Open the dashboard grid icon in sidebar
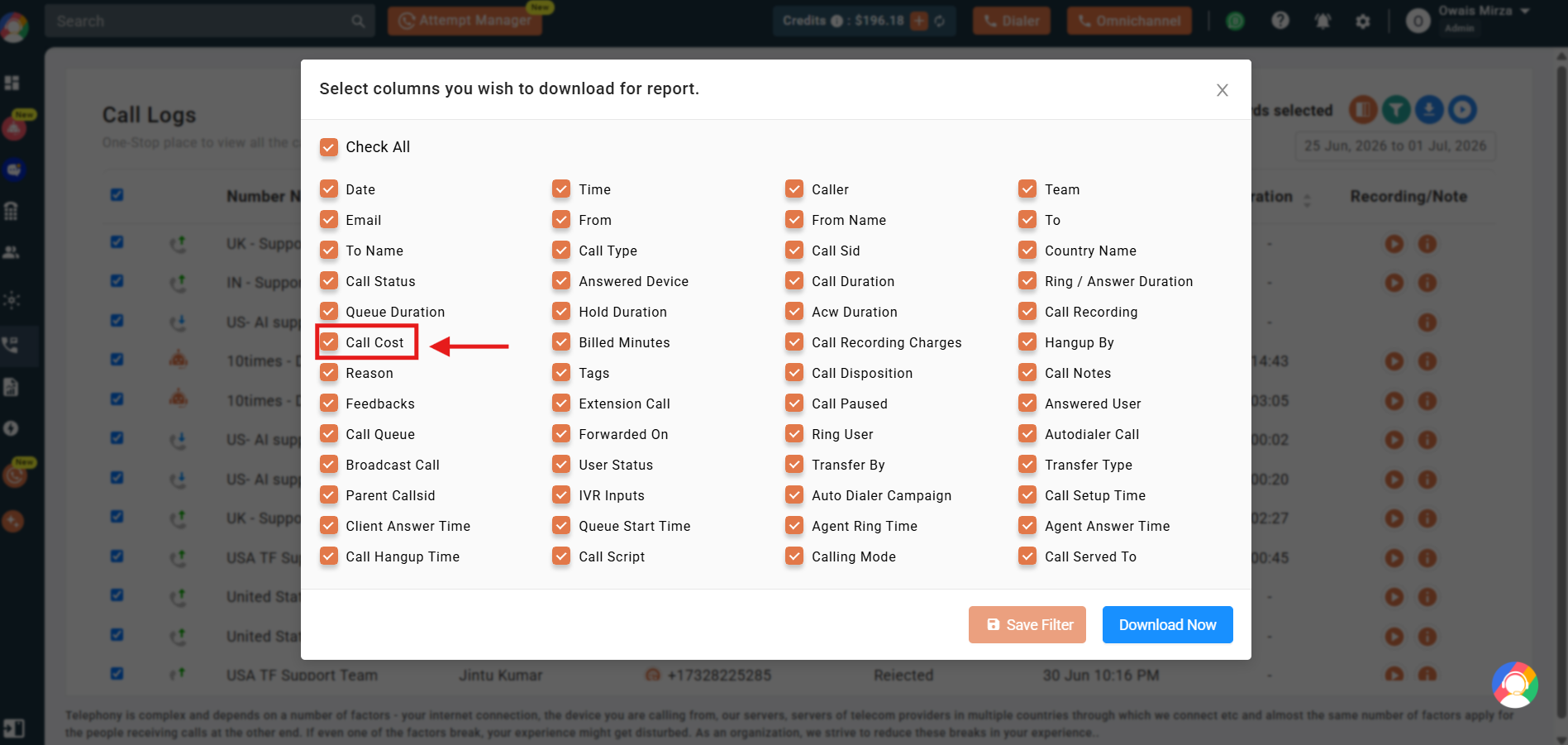1568x745 pixels. (x=12, y=83)
